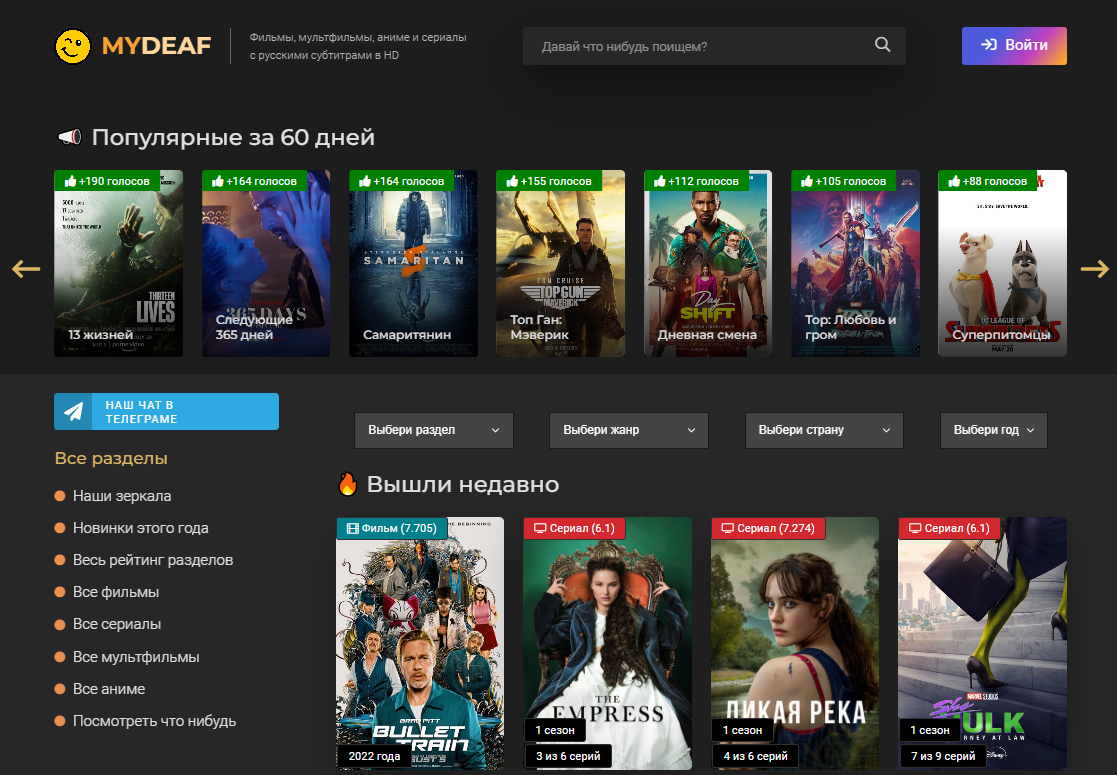
Task: Click the monitor icon on The Empress badge
Action: pyautogui.click(x=540, y=528)
